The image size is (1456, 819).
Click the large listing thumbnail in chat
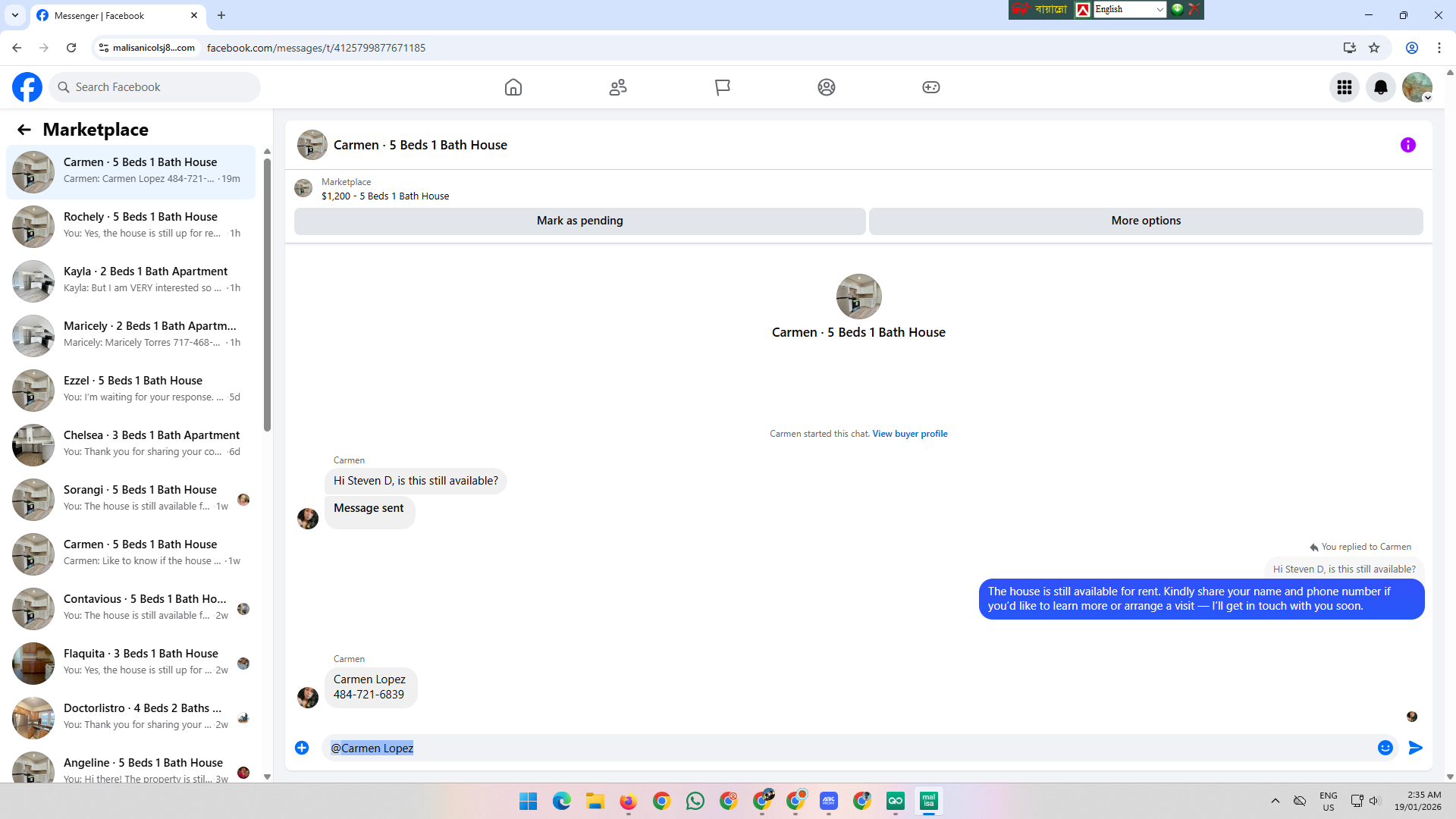[x=858, y=297]
